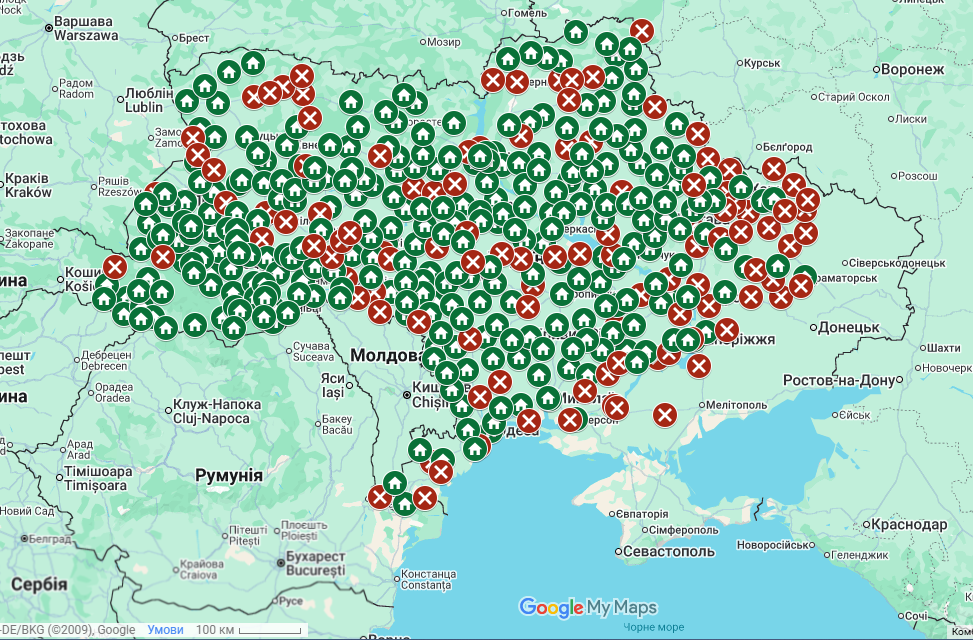
Task: Open the red X marker beside the Одеса label
Action: pyautogui.click(x=529, y=421)
